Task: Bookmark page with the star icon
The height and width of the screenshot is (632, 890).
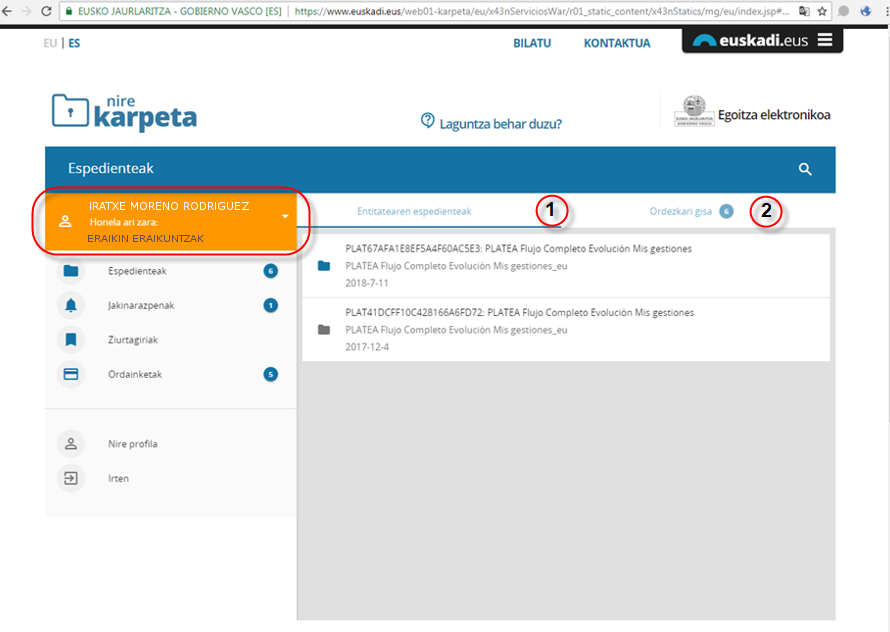Action: click(822, 11)
